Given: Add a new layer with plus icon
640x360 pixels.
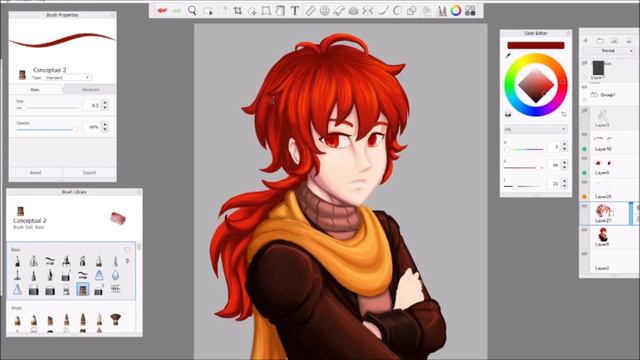Looking at the screenshot, I should click(x=586, y=41).
